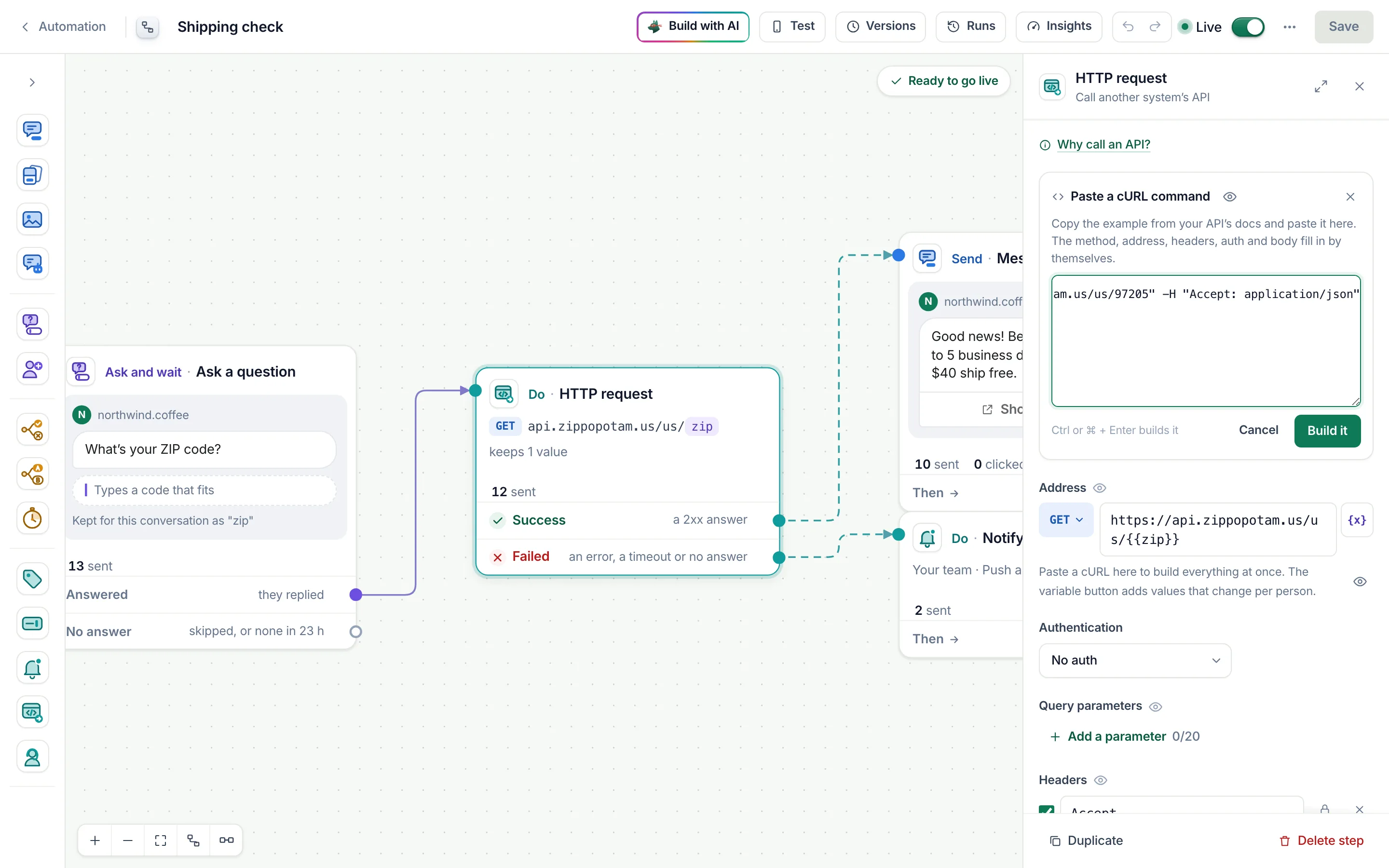
Task: Open the Runs tab
Action: point(970,27)
